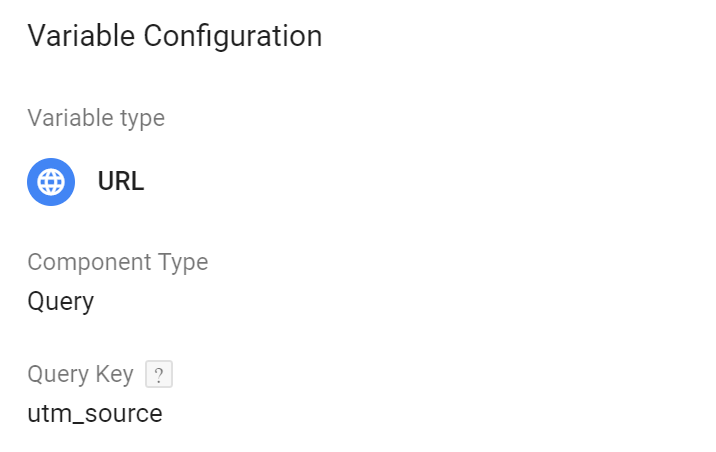Click the Component Type label
This screenshot has width=716, height=452.
coord(118,263)
